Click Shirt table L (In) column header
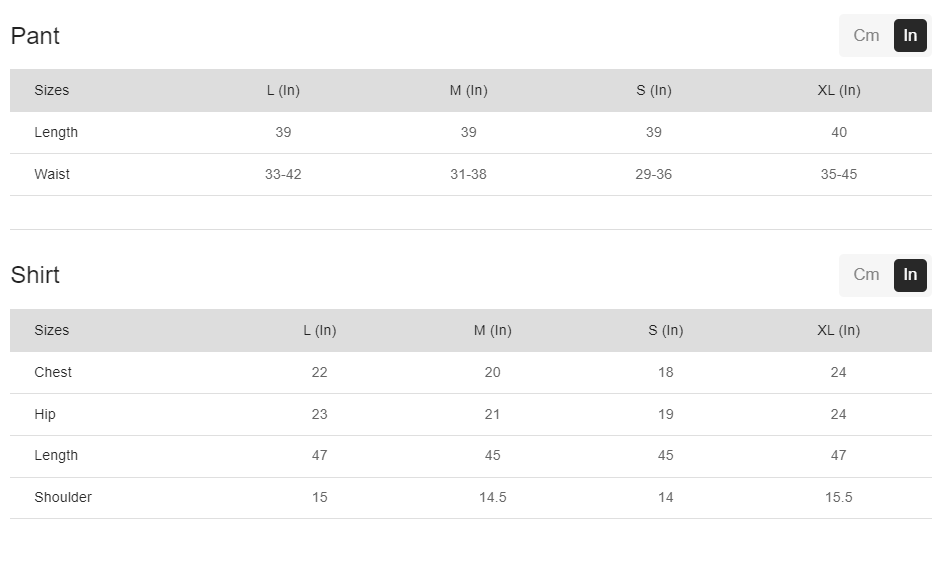The height and width of the screenshot is (577, 952). coord(319,330)
